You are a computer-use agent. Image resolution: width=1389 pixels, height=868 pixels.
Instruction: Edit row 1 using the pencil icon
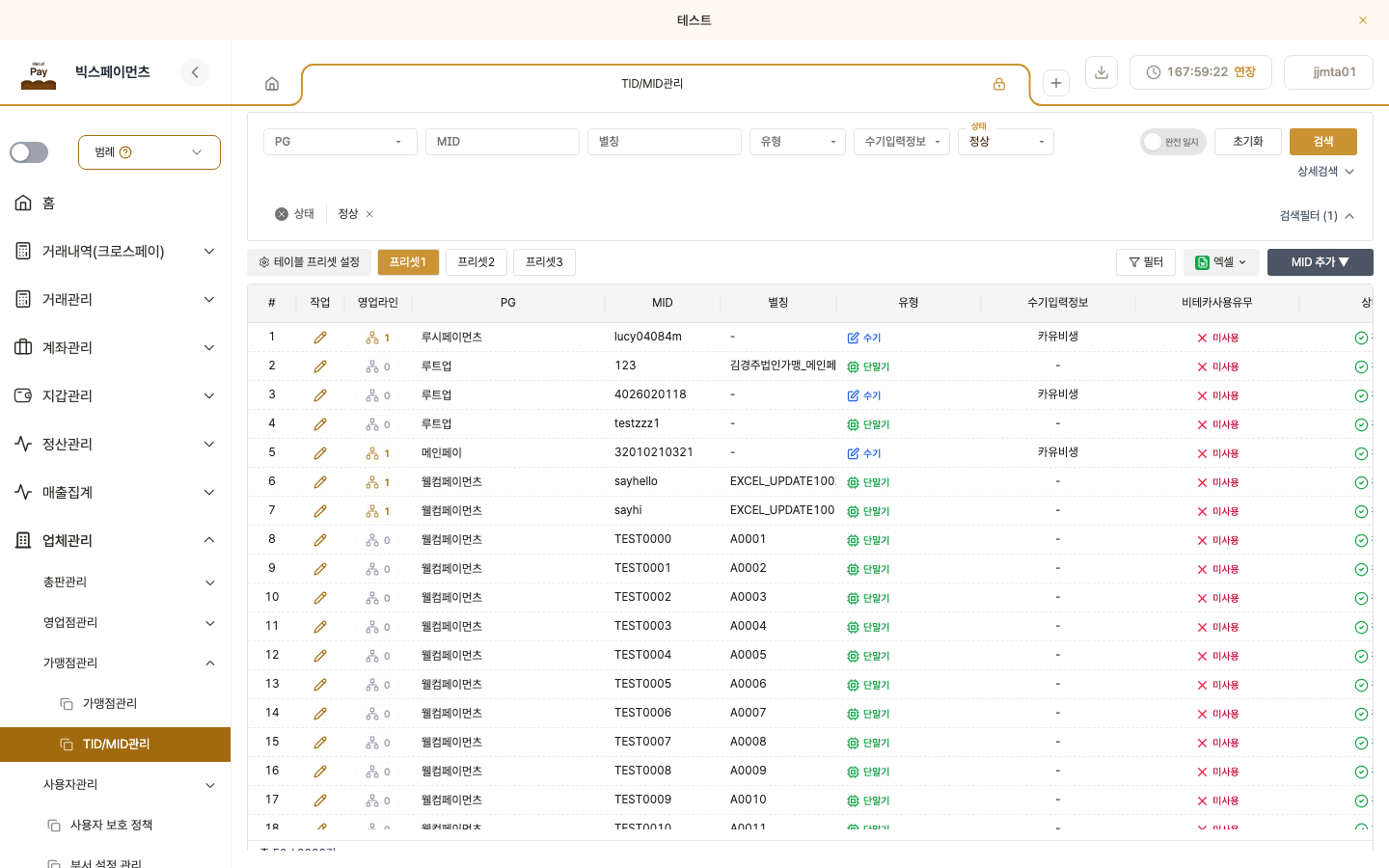pyautogui.click(x=320, y=338)
